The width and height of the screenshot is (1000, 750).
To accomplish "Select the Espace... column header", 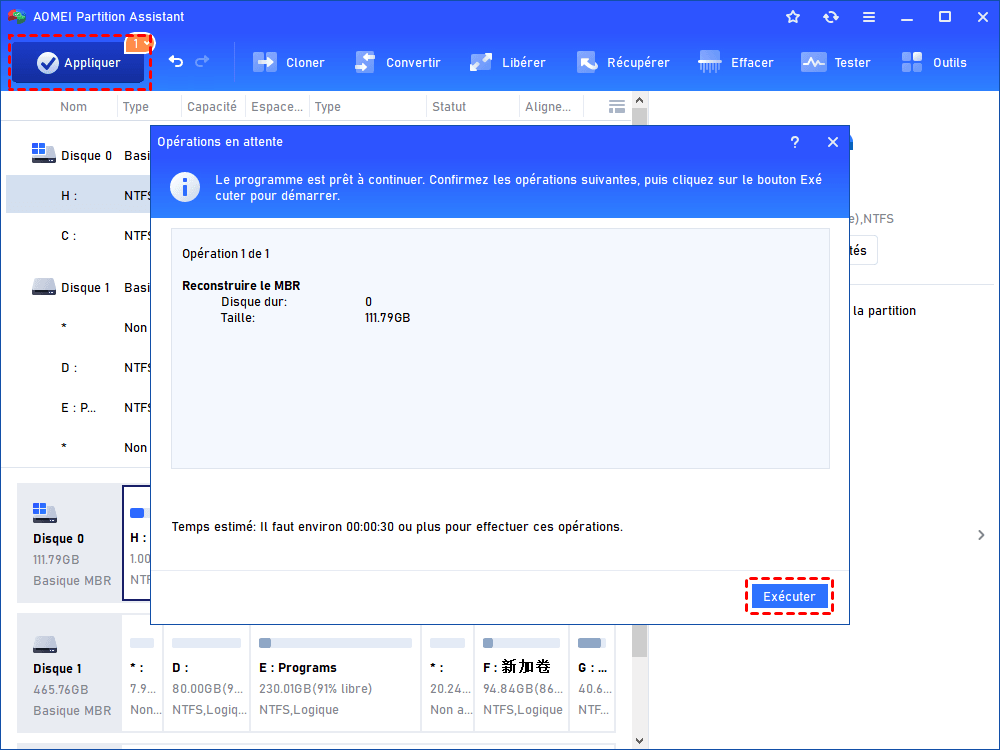I will (277, 107).
